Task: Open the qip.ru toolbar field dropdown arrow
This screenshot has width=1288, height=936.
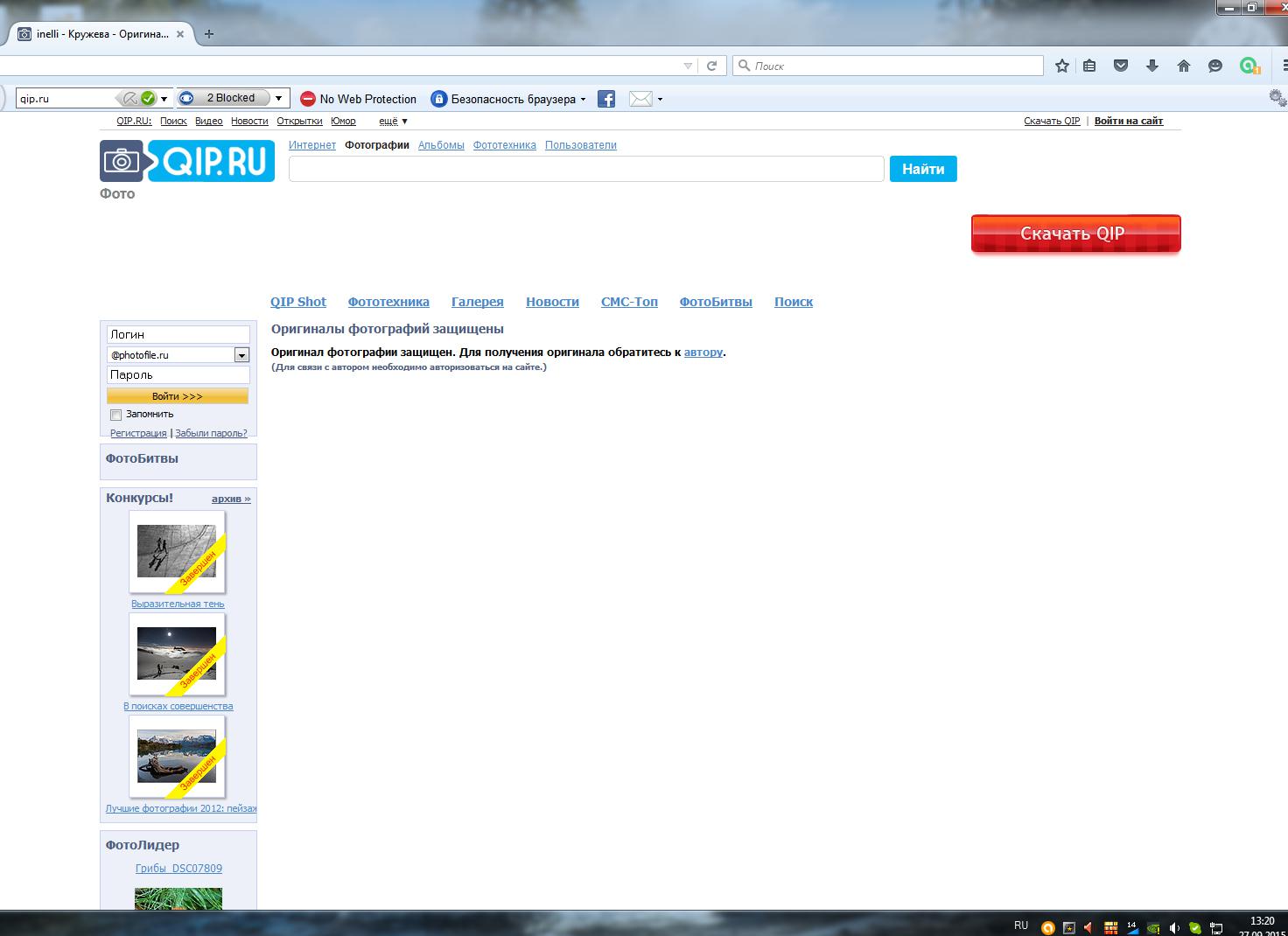Action: [164, 99]
